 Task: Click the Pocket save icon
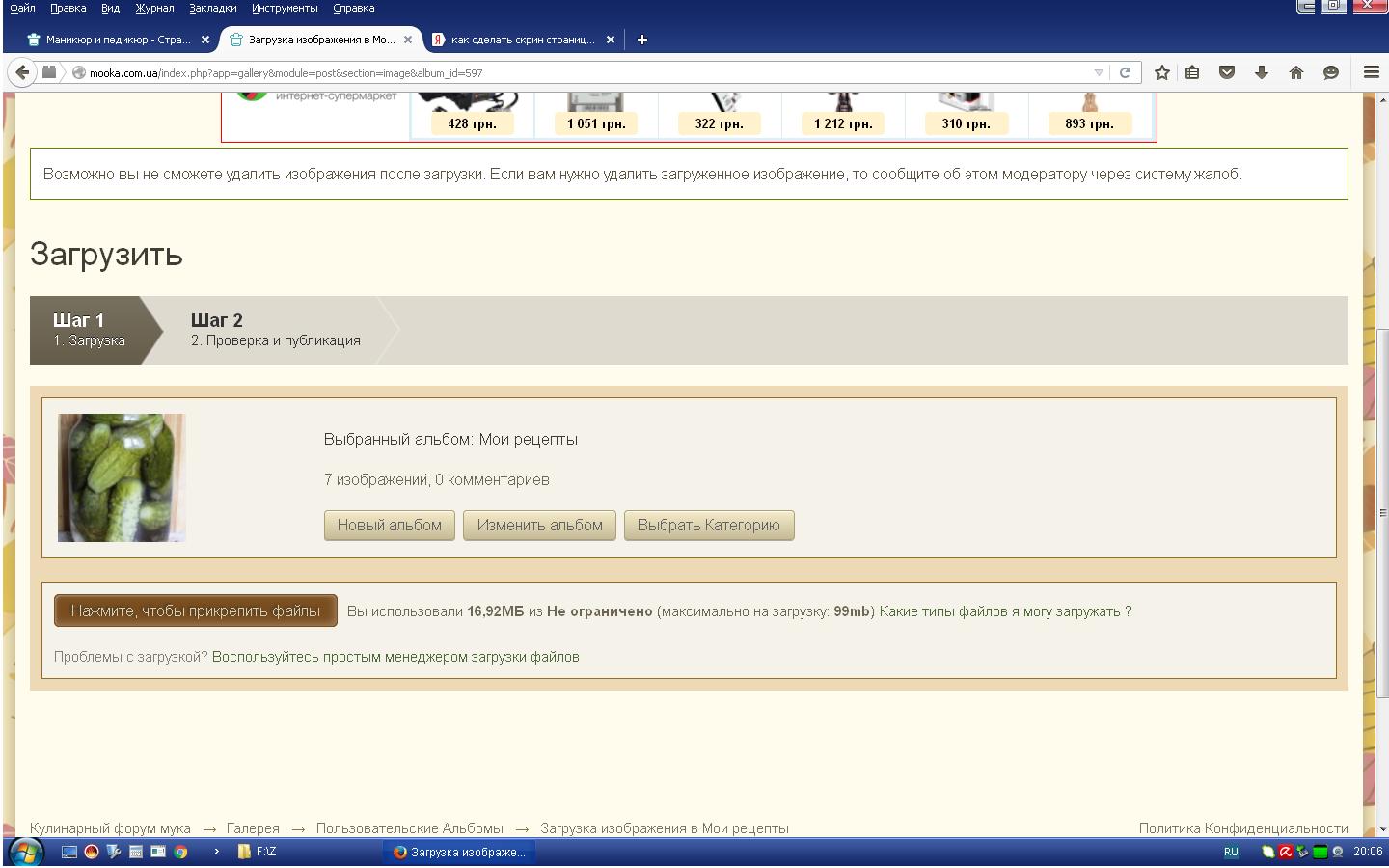(1227, 72)
